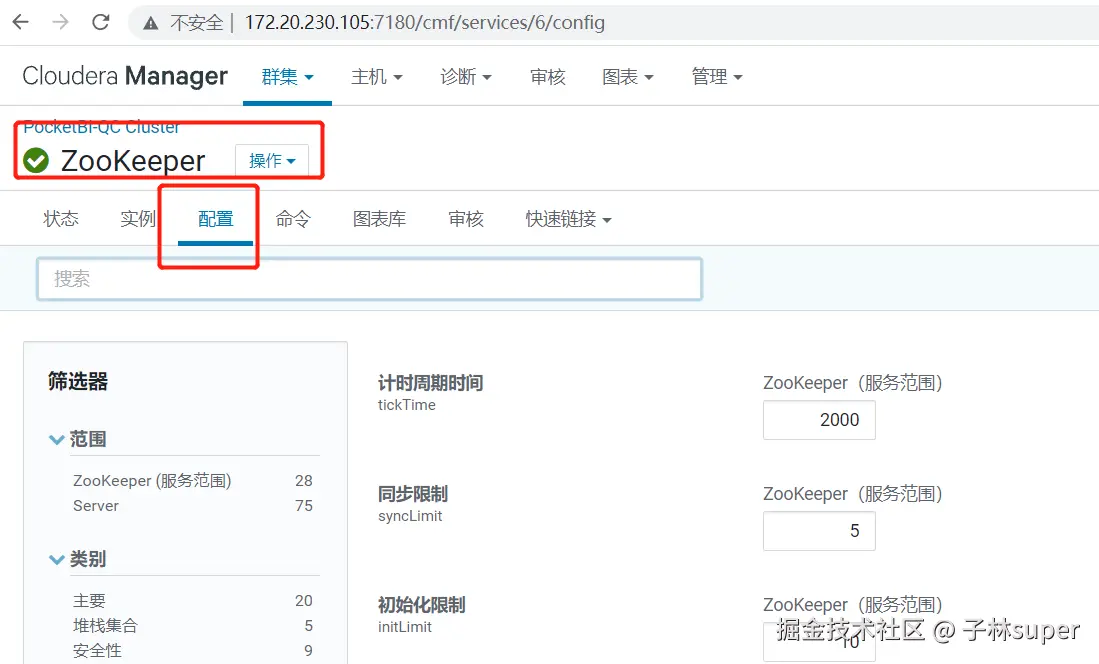Click the syncLimit value field 5

[x=819, y=531]
